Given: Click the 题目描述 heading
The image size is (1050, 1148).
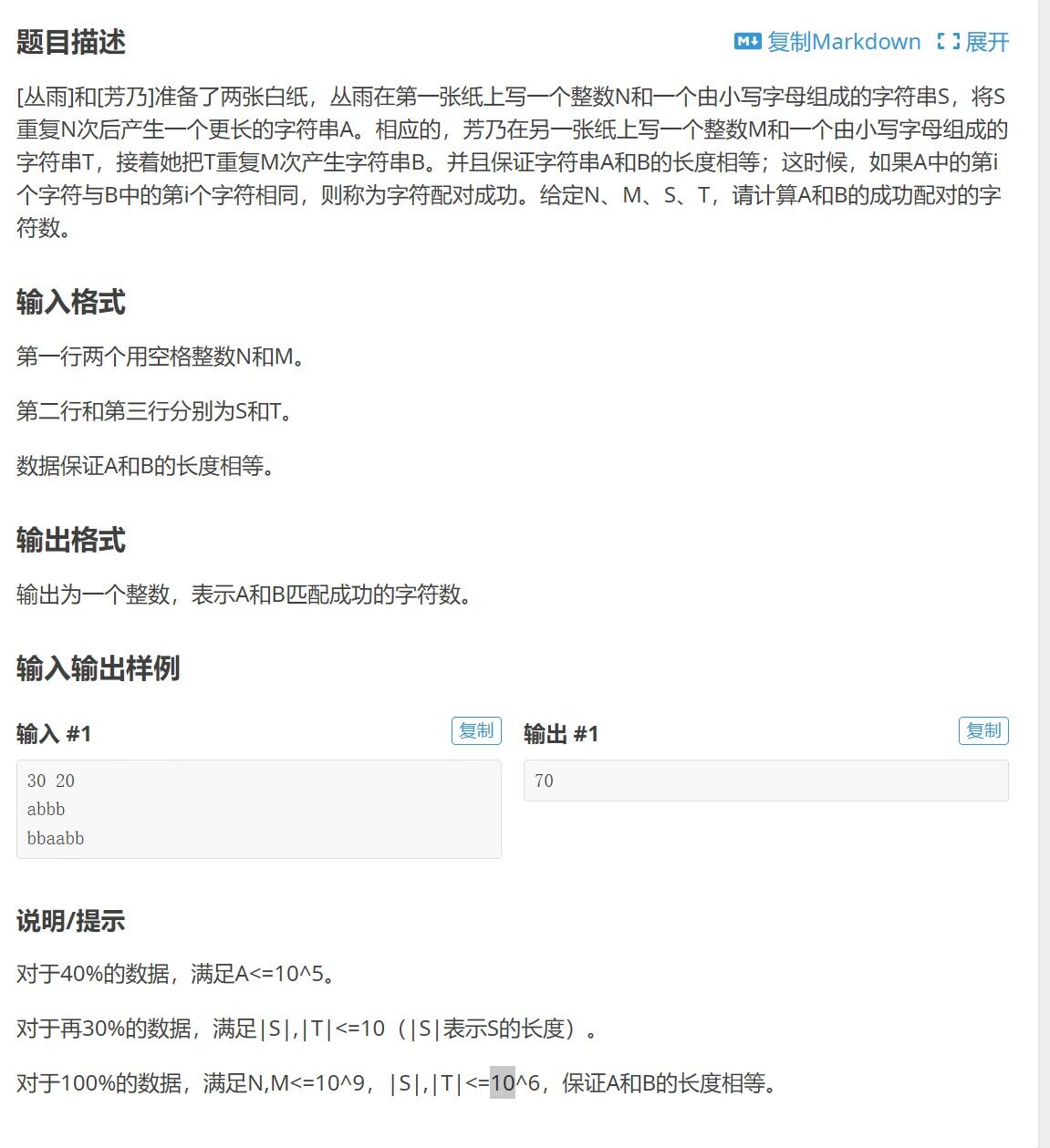Looking at the screenshot, I should 71,42.
